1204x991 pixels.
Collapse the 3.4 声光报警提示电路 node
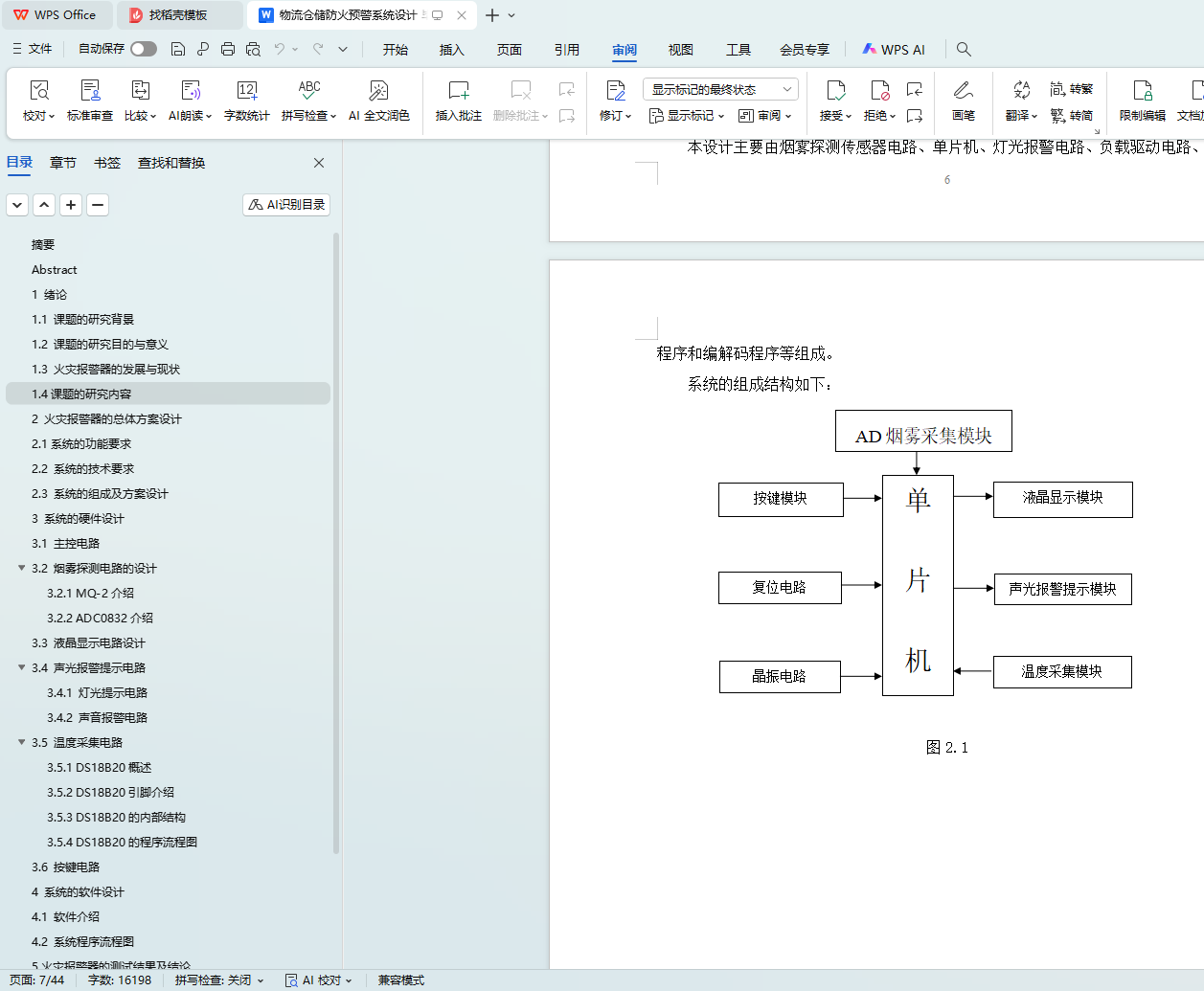point(21,667)
